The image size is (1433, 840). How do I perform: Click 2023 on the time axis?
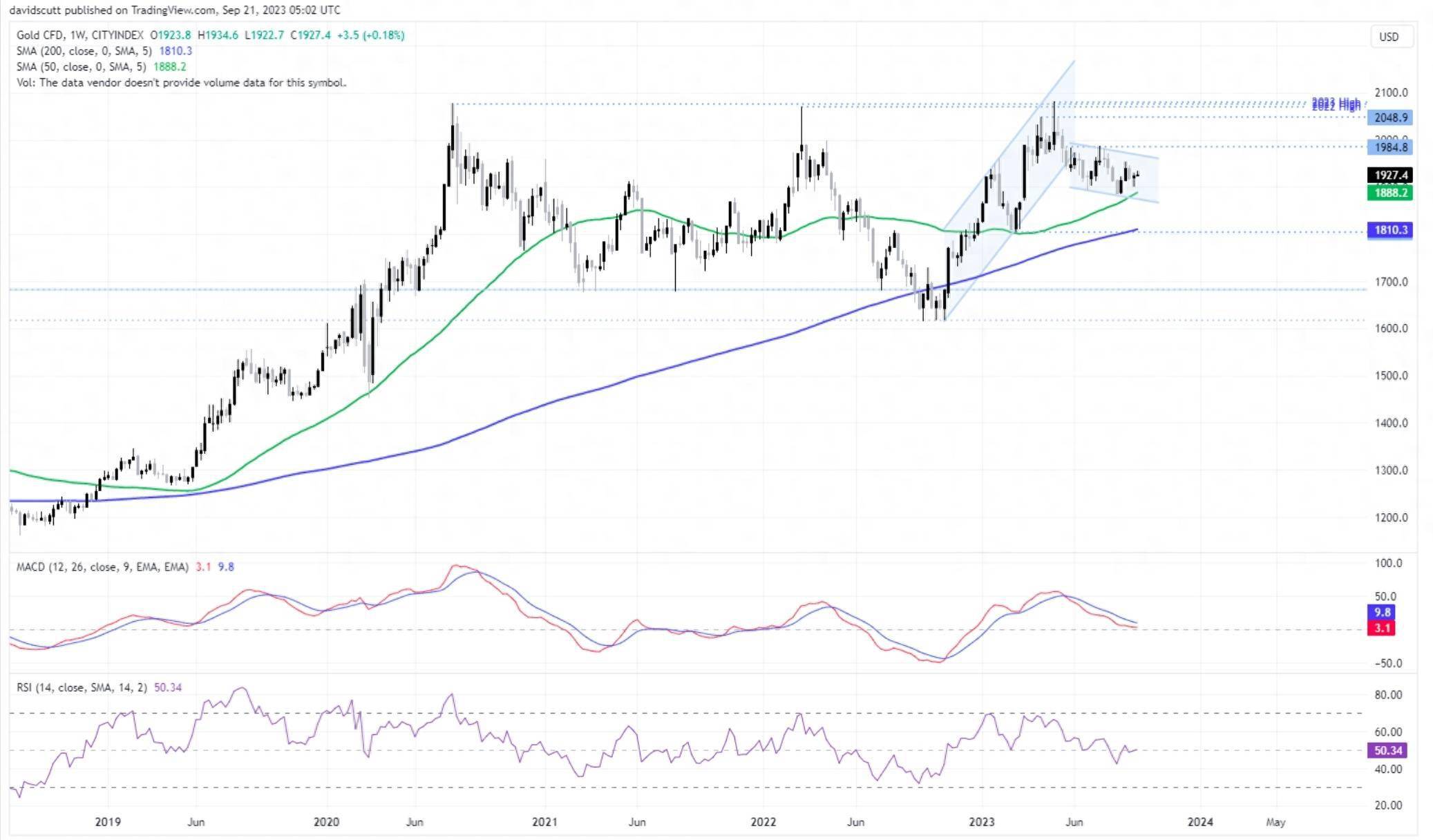click(x=981, y=821)
